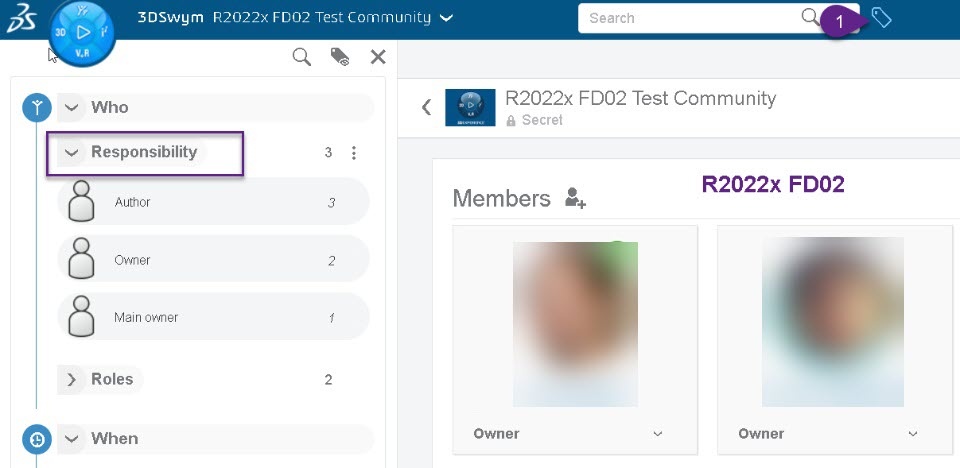Collapse the Responsibility group
The image size is (960, 468).
click(71, 153)
